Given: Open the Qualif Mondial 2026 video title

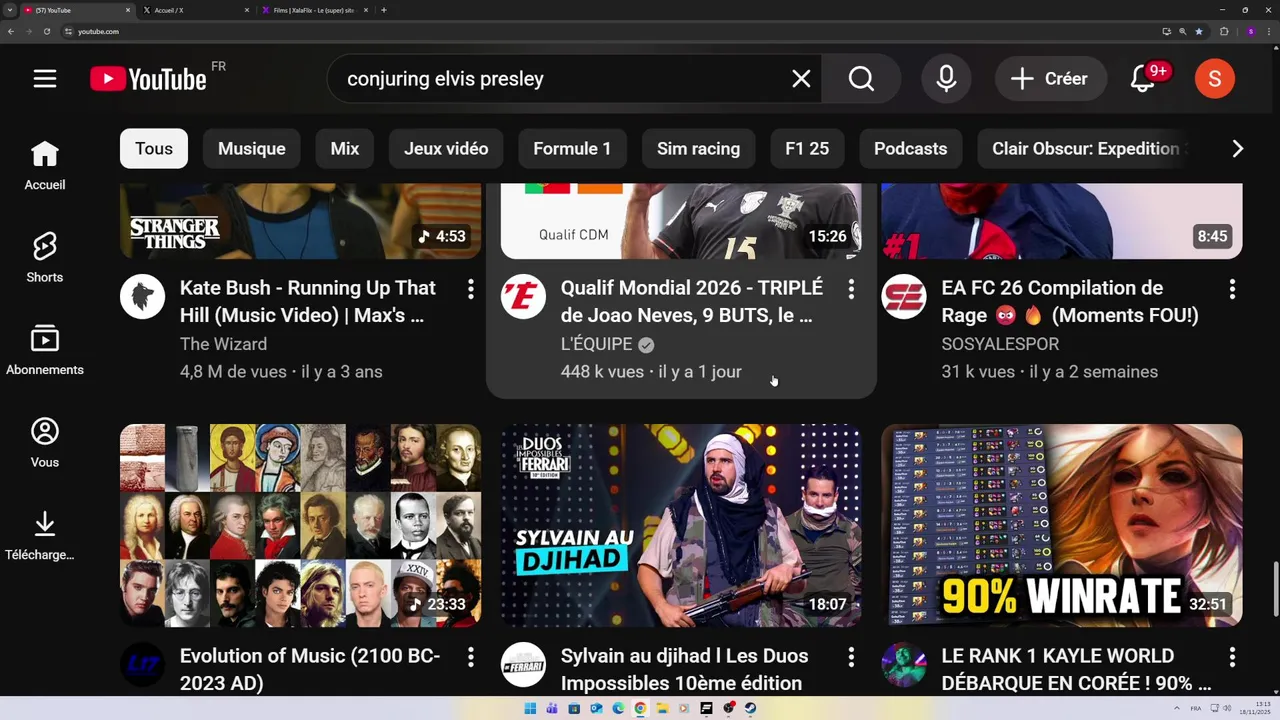Looking at the screenshot, I should [x=692, y=301].
